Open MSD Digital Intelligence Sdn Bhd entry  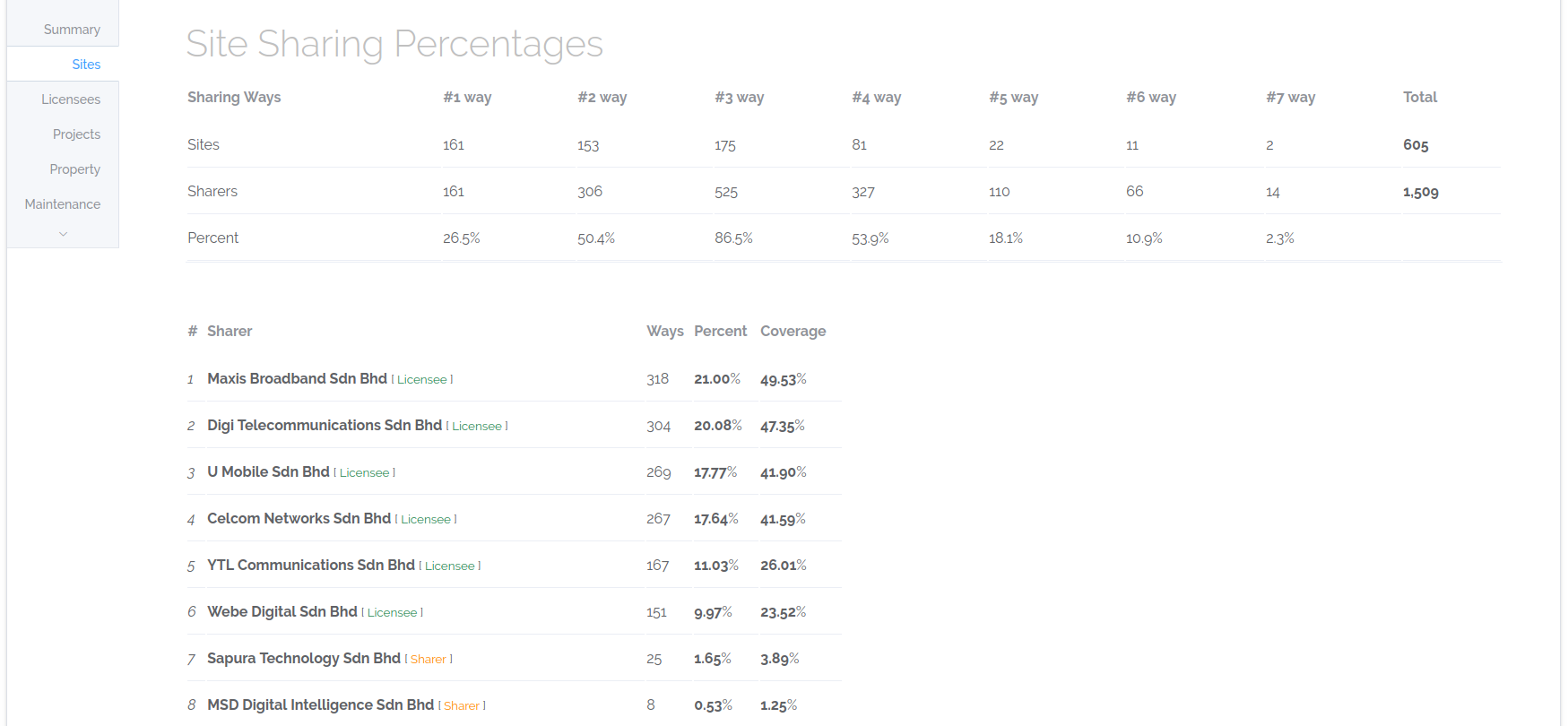(320, 704)
